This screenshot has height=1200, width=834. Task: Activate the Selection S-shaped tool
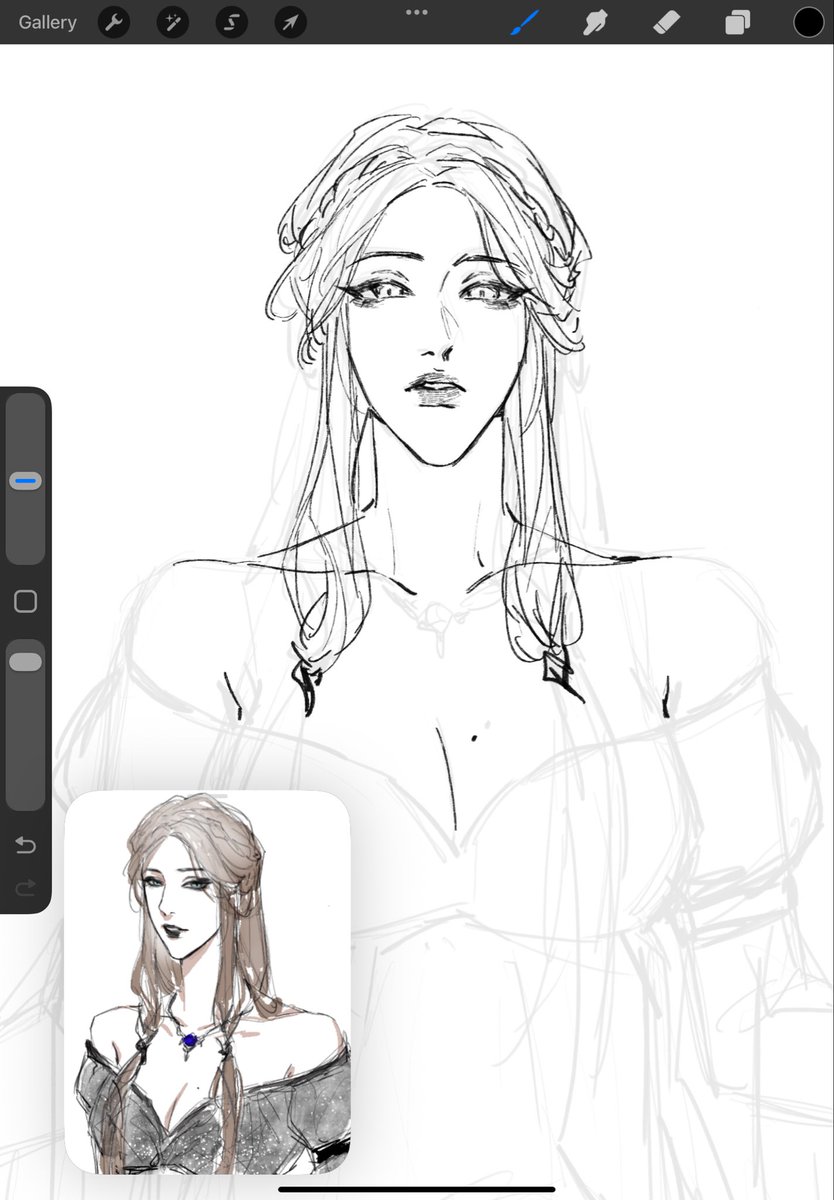[231, 22]
